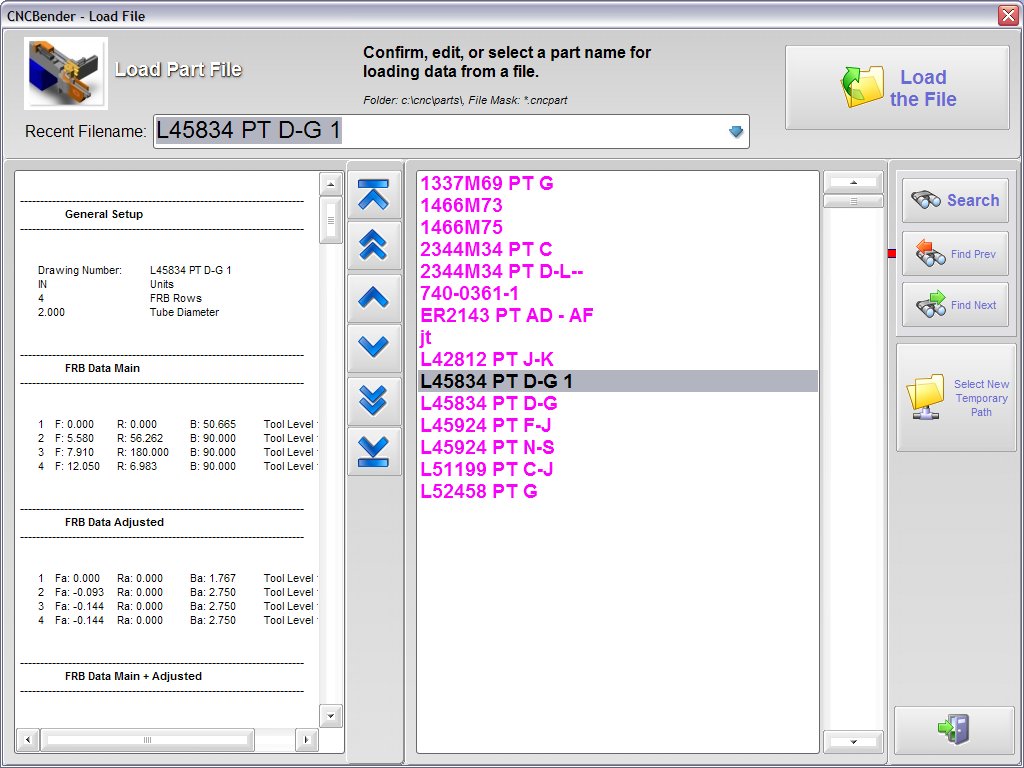Choose Select New Temporary Path
The width and height of the screenshot is (1024, 768).
pos(955,398)
